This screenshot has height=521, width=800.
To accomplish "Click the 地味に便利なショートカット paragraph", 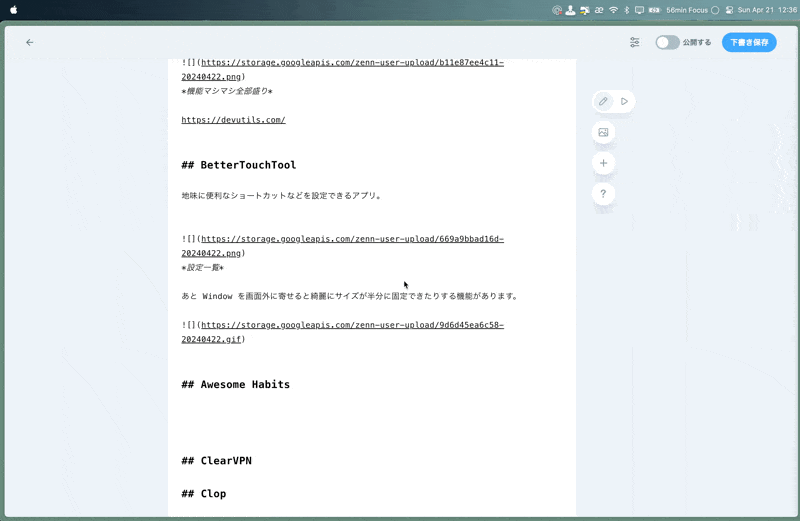I will pyautogui.click(x=282, y=195).
